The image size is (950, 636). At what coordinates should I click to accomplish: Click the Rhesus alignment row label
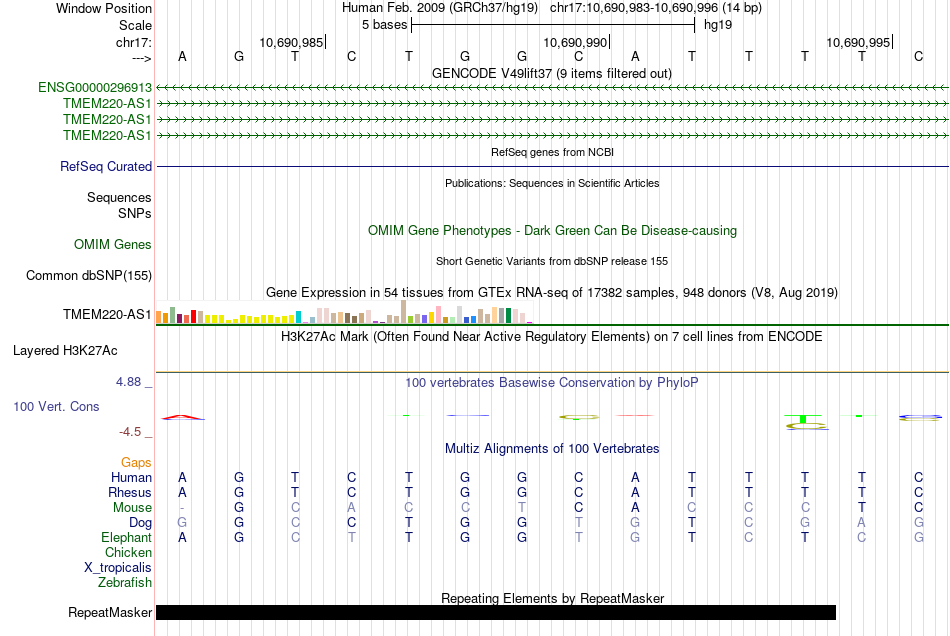click(130, 492)
